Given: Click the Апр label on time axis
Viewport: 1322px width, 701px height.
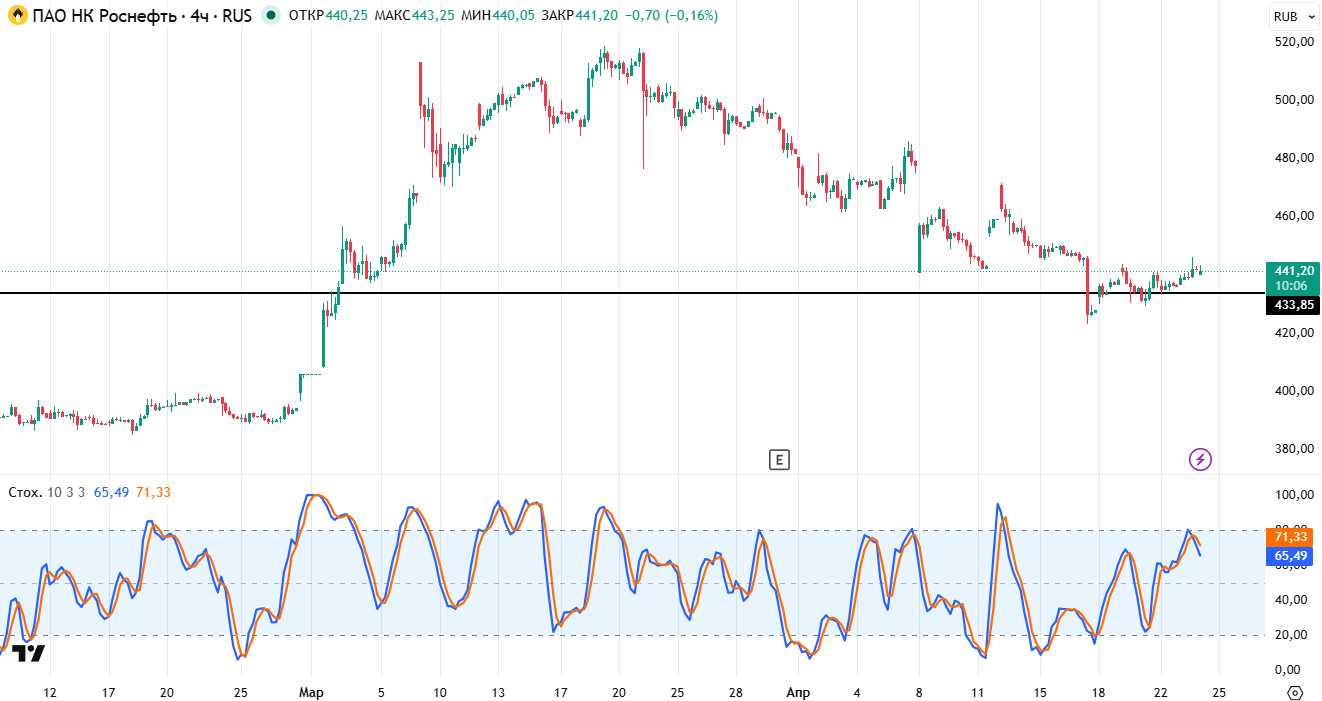Looking at the screenshot, I should 797,692.
